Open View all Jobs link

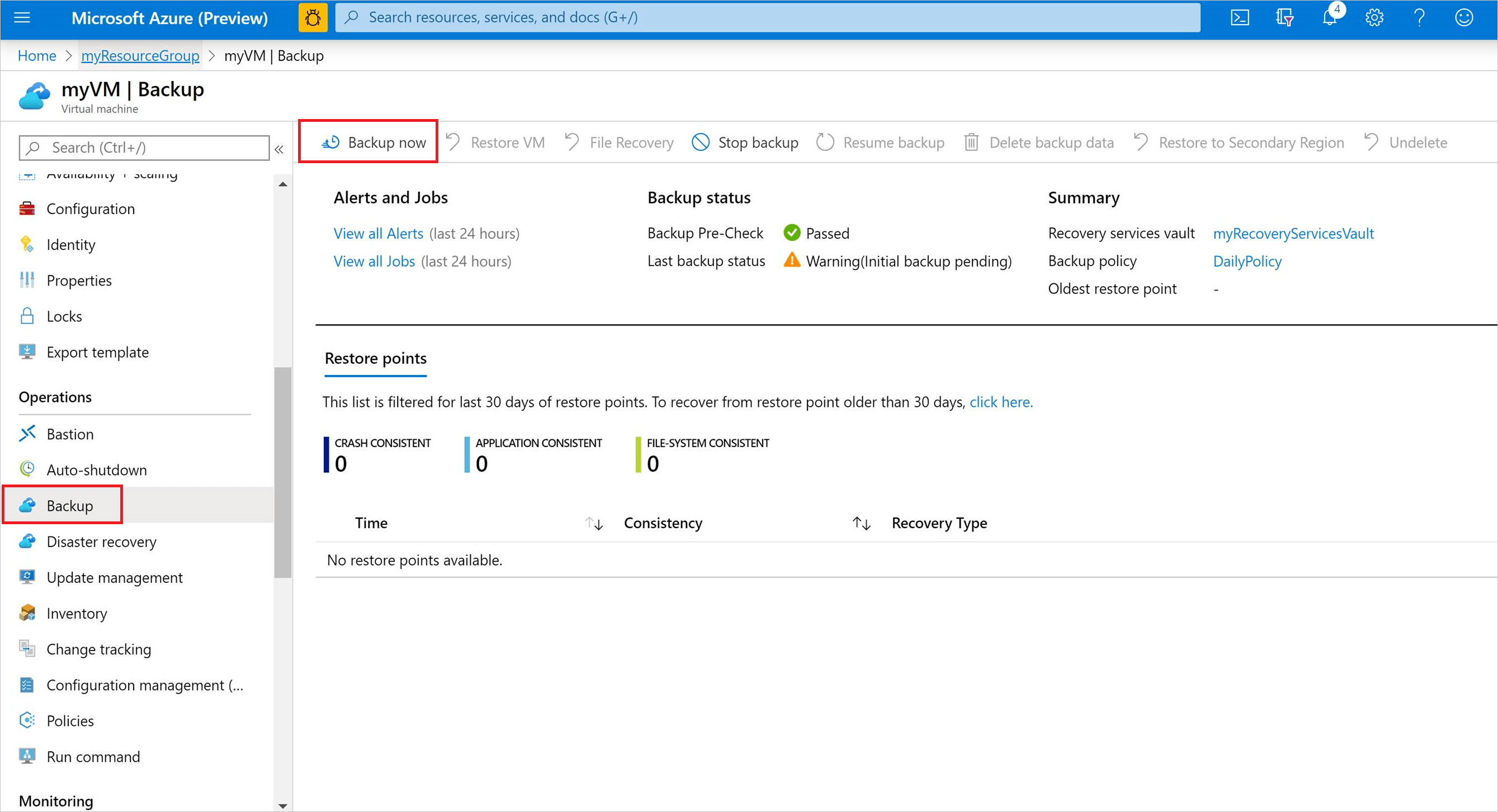coord(374,261)
